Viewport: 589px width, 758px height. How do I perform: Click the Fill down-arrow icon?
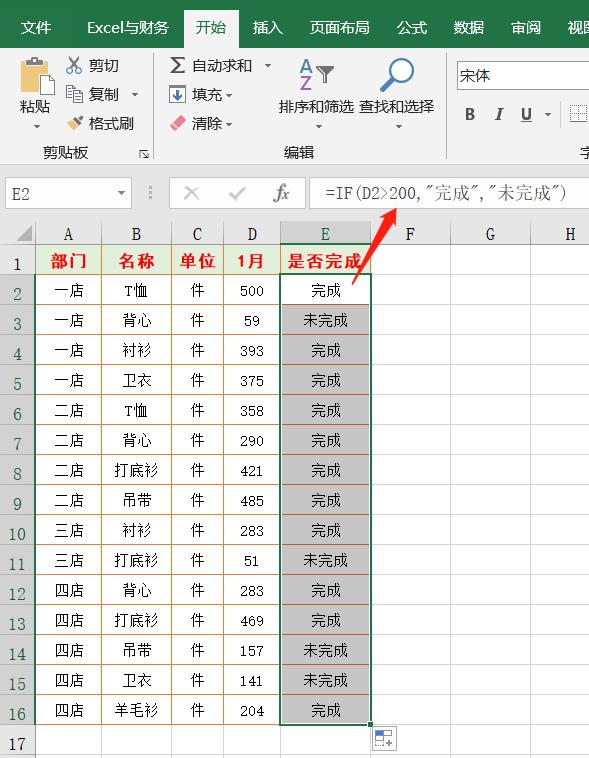coord(177,94)
